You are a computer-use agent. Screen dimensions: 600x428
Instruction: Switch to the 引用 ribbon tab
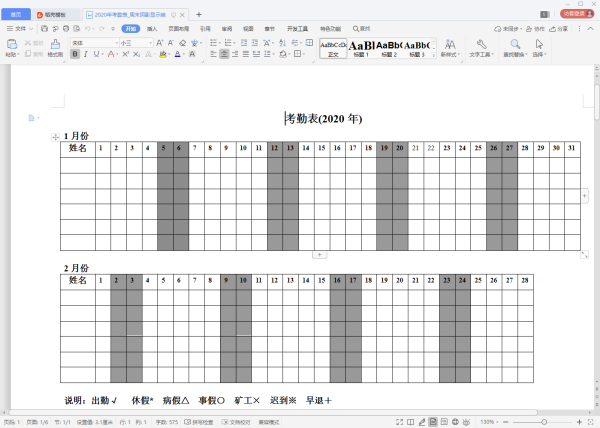click(x=205, y=29)
